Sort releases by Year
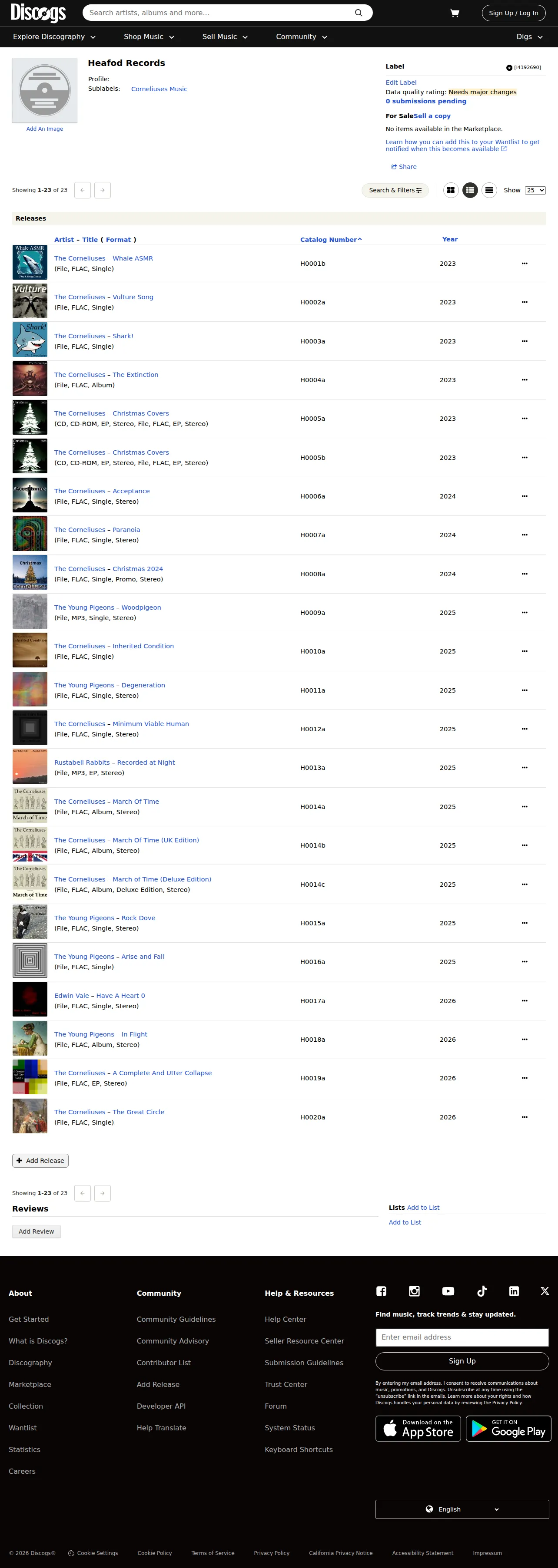The height and width of the screenshot is (1568, 558). coord(449,239)
